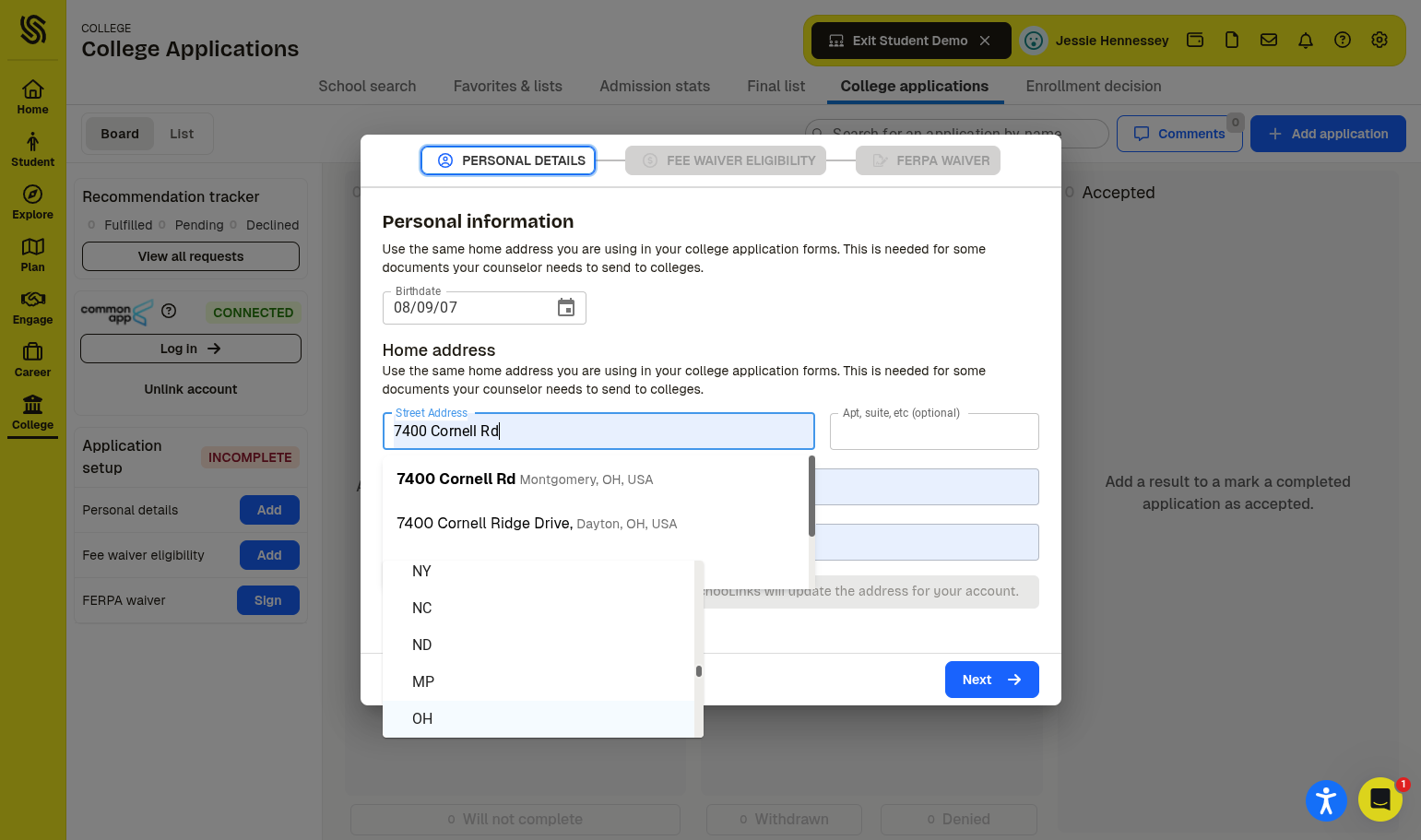Click the state list scrollbar thumb

[699, 671]
